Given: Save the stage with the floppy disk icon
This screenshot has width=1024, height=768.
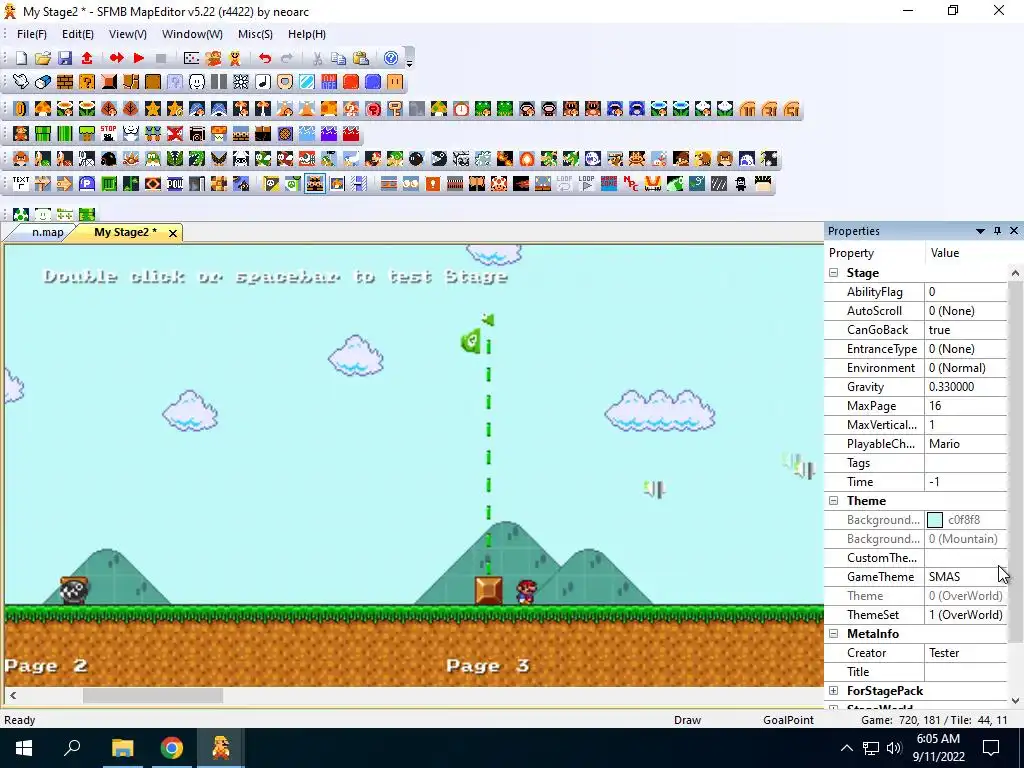Looking at the screenshot, I should 65,59.
